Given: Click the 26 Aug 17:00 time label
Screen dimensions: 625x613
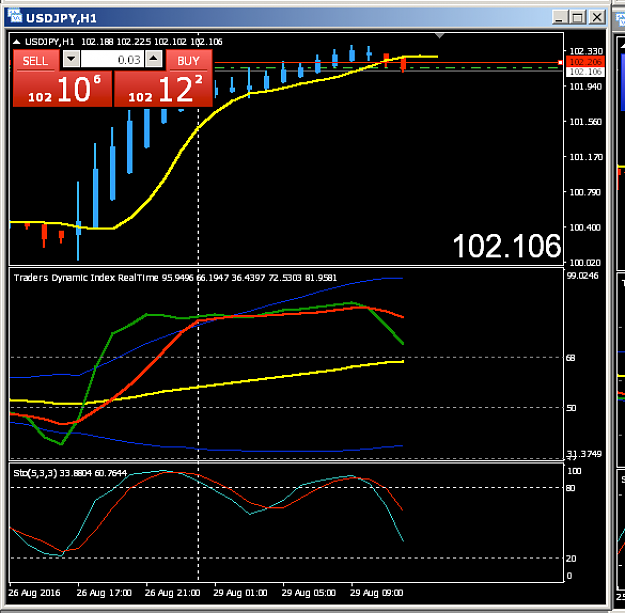Looking at the screenshot, I should [x=104, y=593].
